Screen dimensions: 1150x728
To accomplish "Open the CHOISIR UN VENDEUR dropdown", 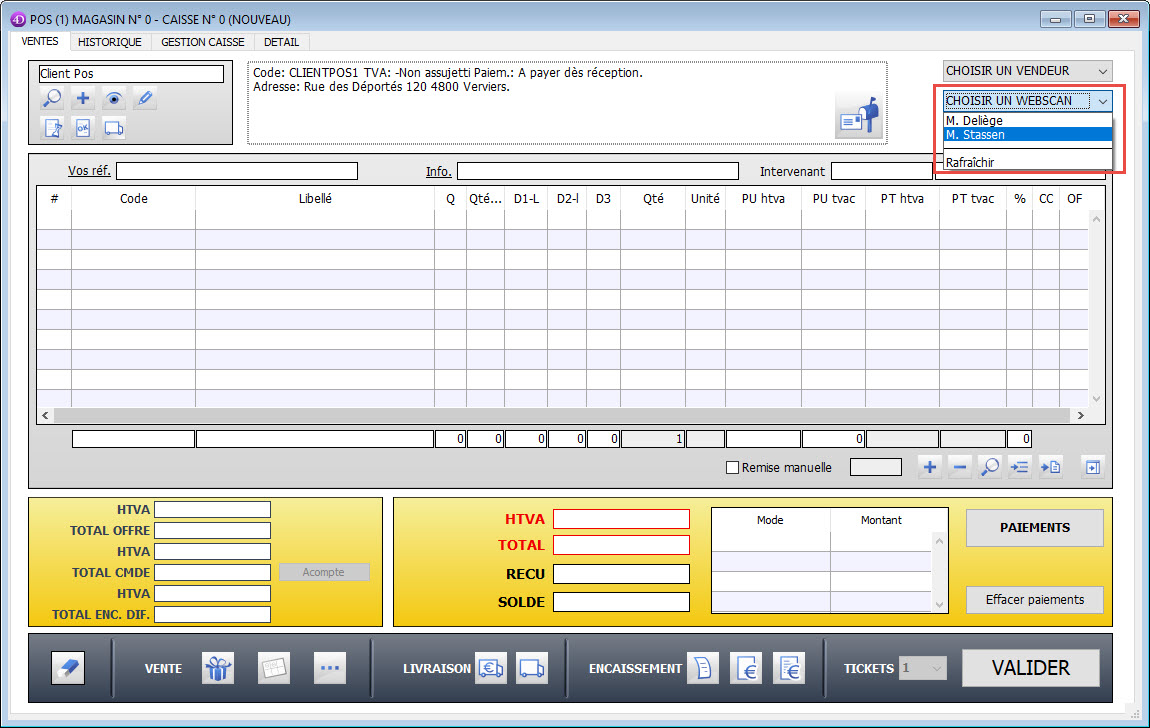I will [x=1027, y=71].
